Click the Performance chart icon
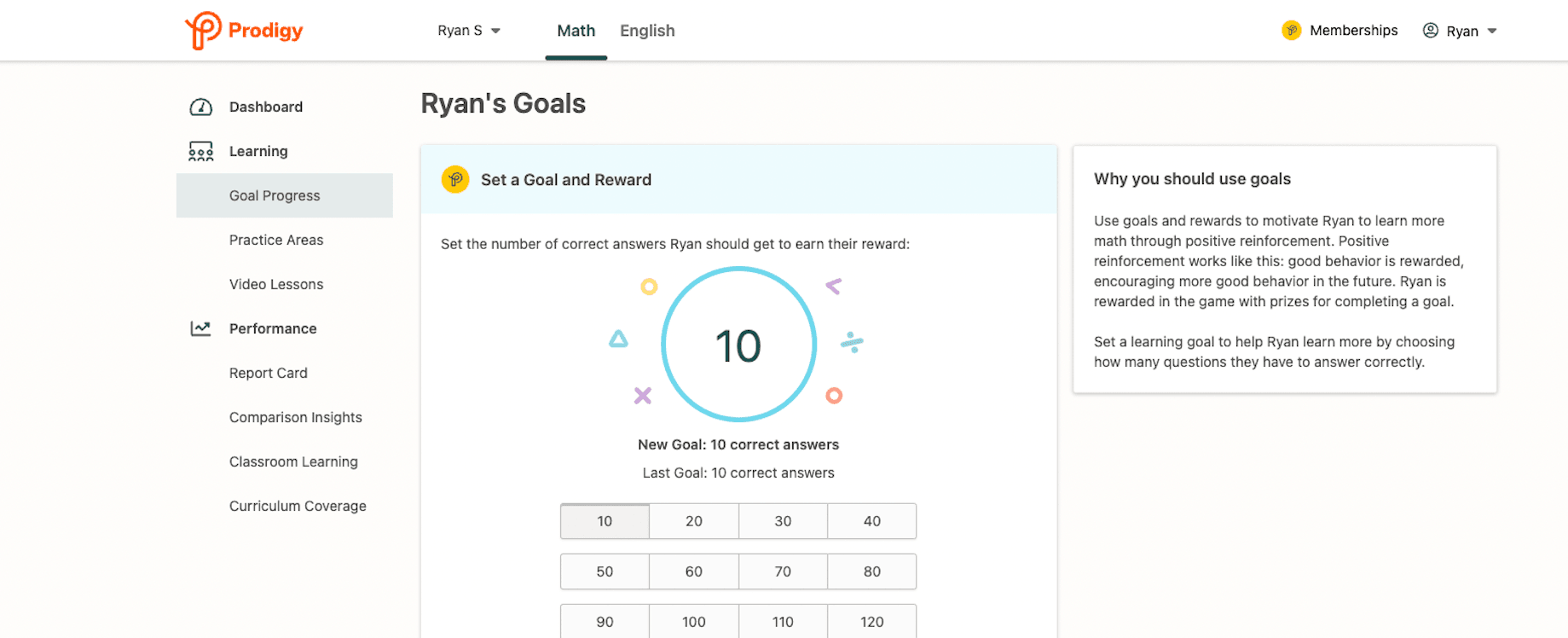 [200, 328]
